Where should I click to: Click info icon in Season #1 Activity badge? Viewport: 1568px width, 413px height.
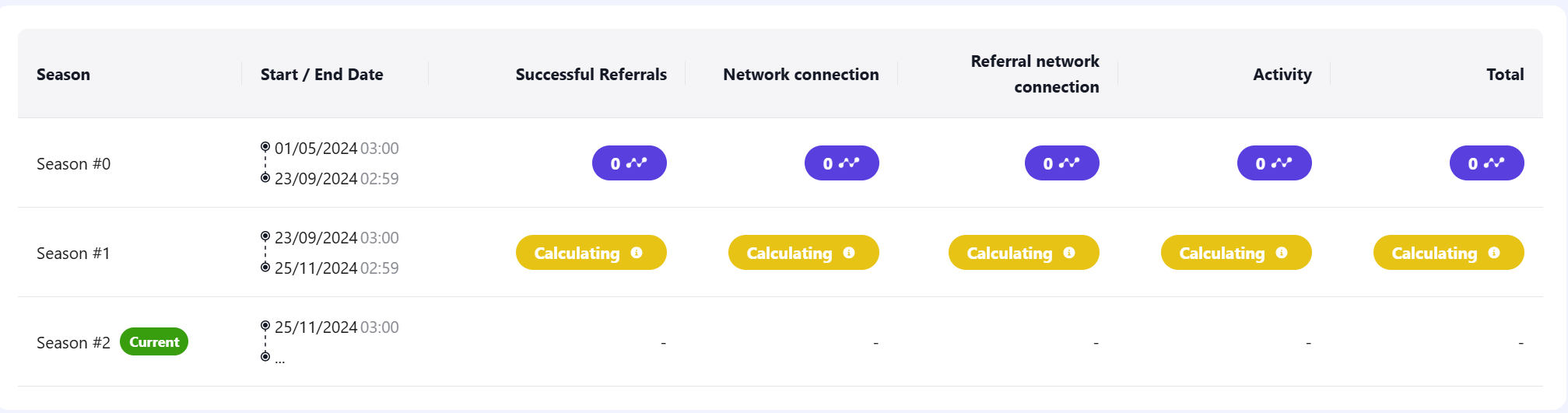(x=1282, y=253)
